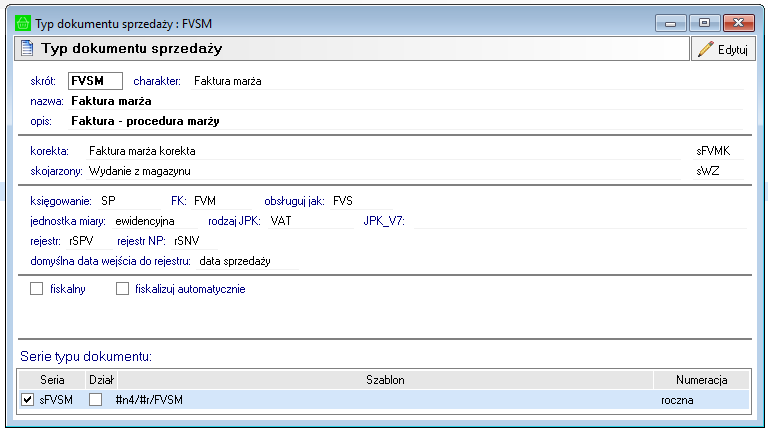The width and height of the screenshot is (768, 435).
Task: Select the skrót field containing FVSM
Action: 94,81
